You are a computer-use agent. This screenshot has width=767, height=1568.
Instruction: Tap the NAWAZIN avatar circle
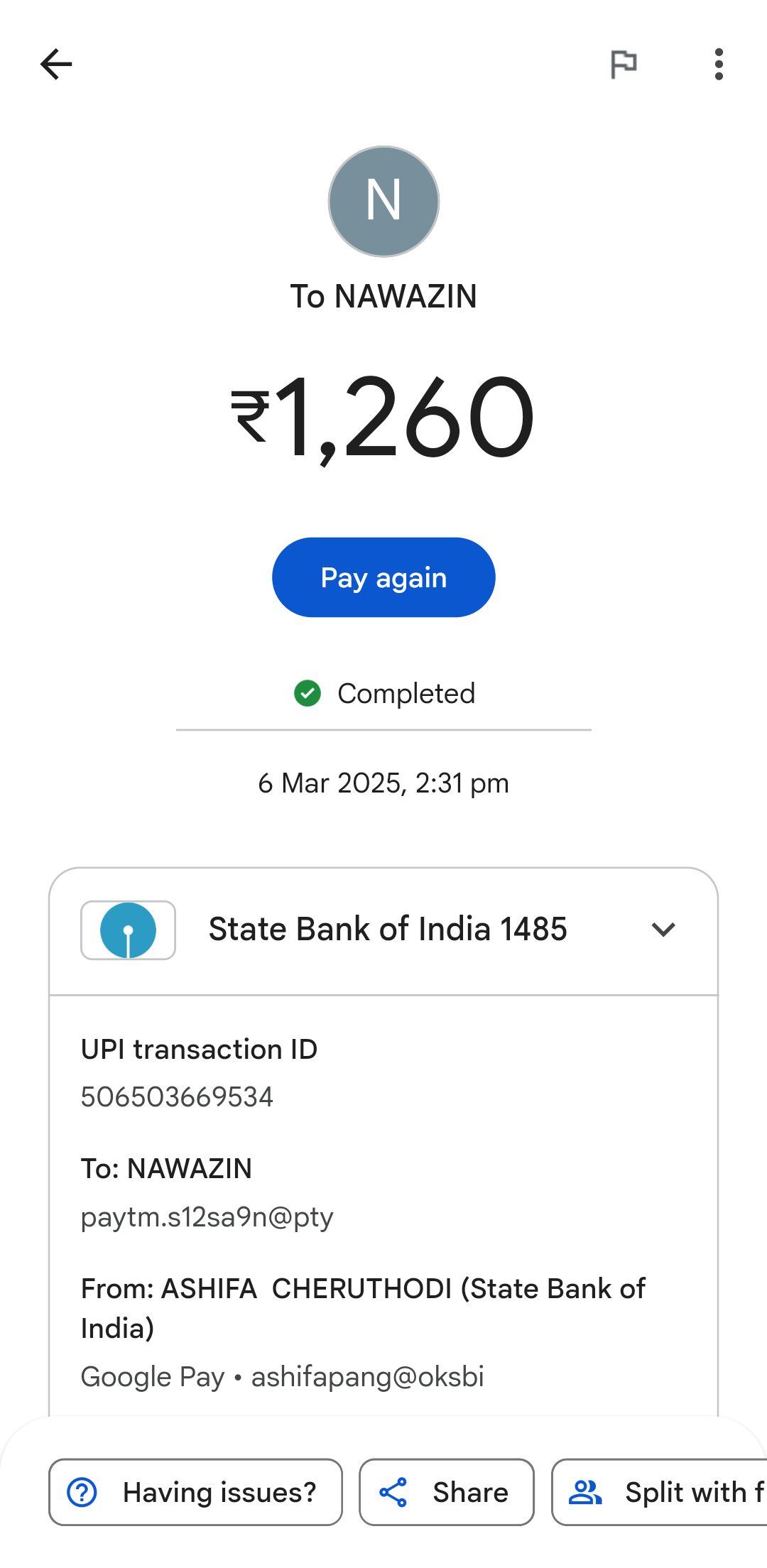click(383, 202)
